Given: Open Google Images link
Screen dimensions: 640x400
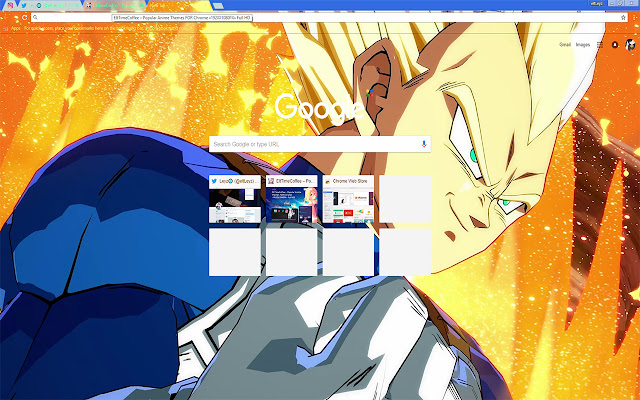Looking at the screenshot, I should coord(583,44).
